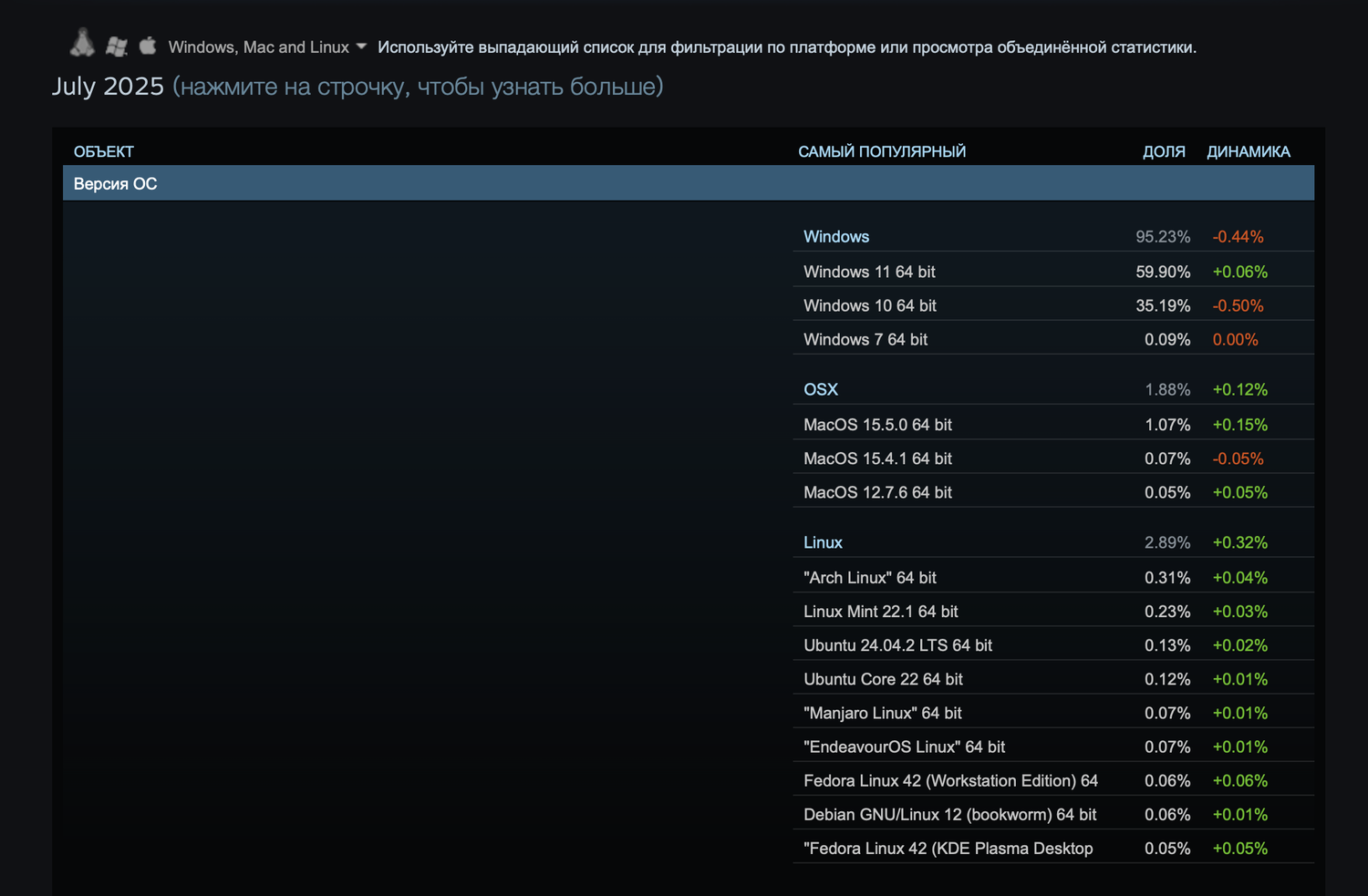Click the Windows flag platform icon
The height and width of the screenshot is (896, 1368).
coord(116,46)
